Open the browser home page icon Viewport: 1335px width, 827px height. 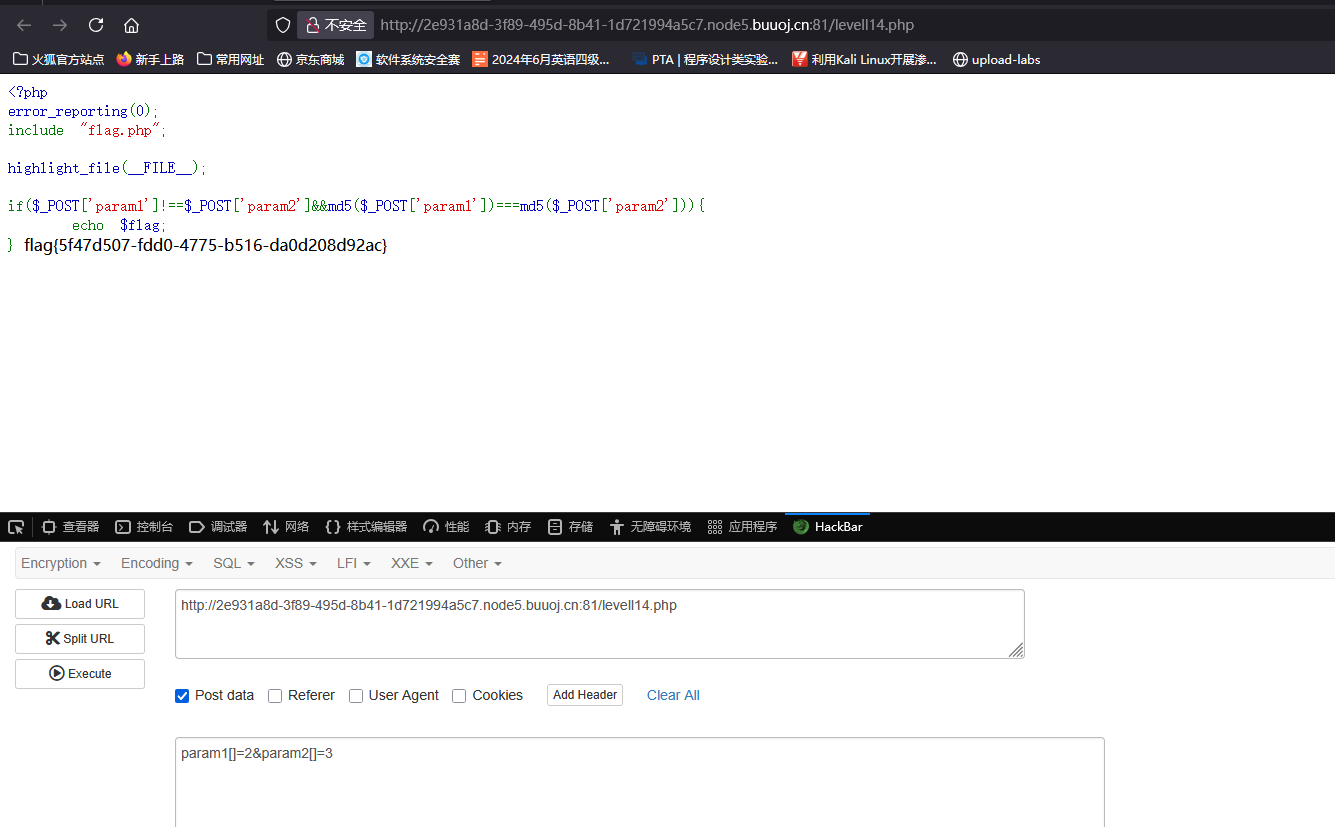point(131,25)
